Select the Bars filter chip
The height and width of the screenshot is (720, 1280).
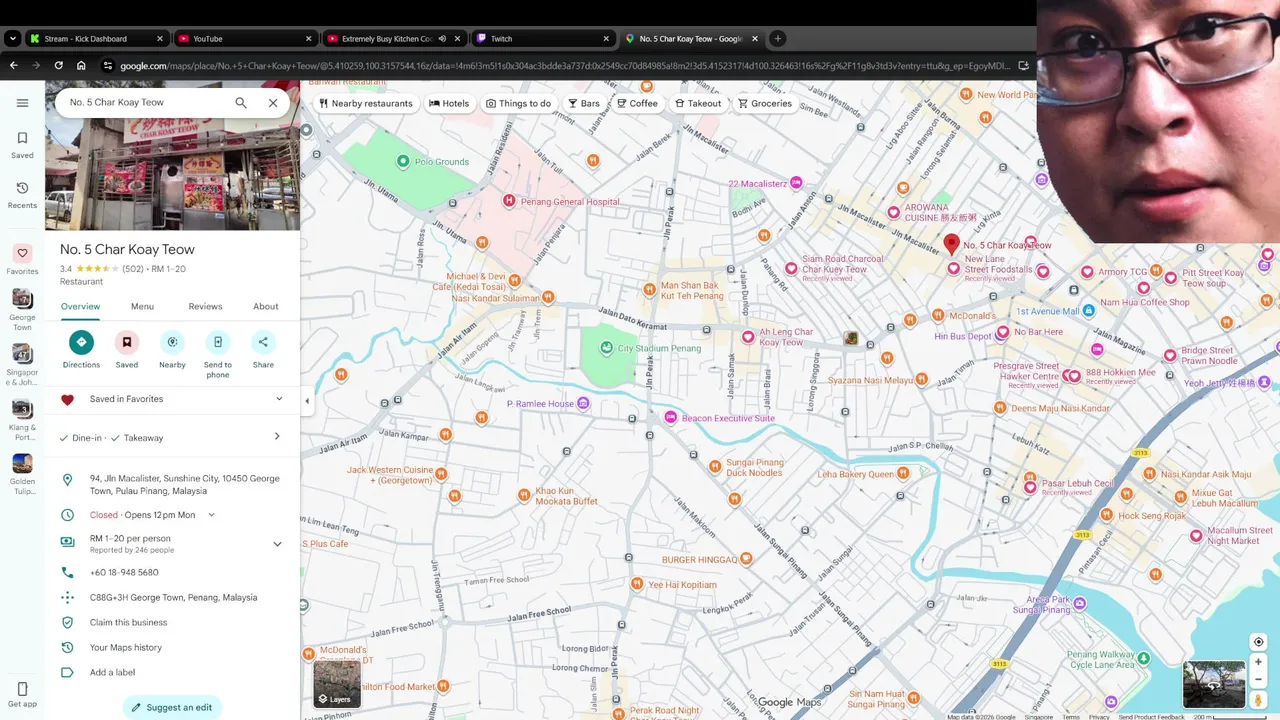(x=584, y=103)
